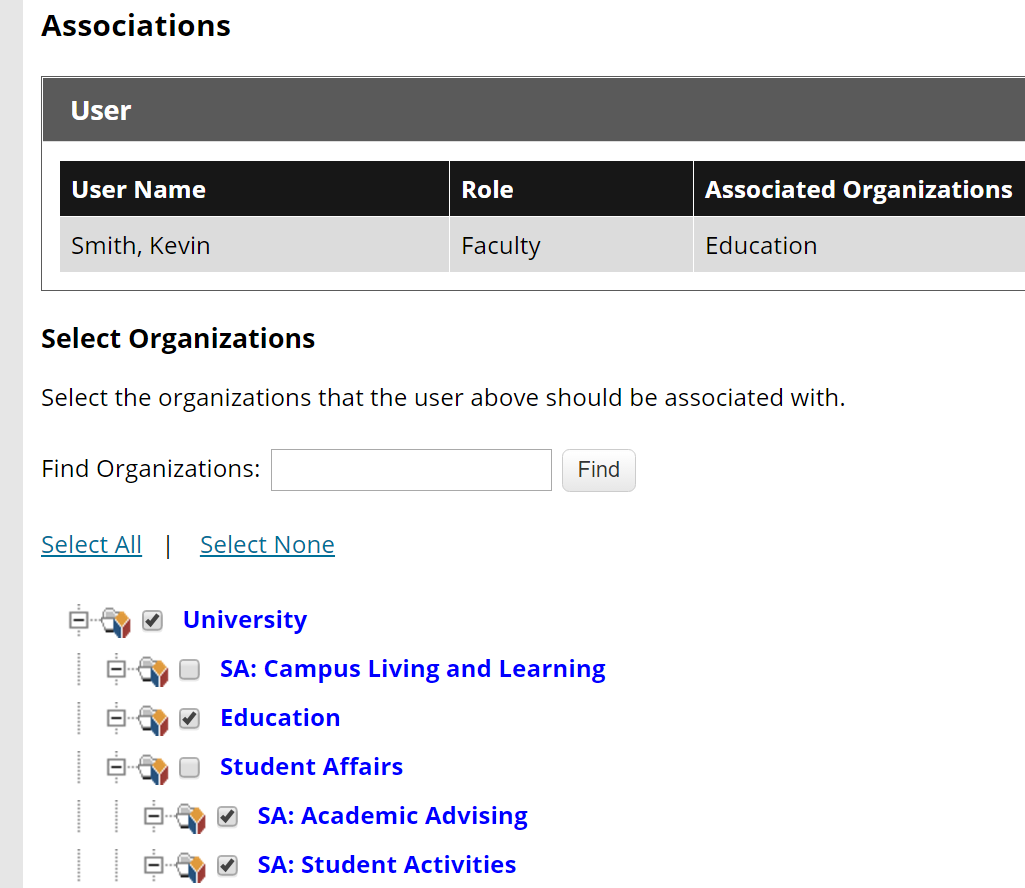1025x888 pixels.
Task: Collapse the SA: Campus Living and Learning node
Action: point(116,668)
